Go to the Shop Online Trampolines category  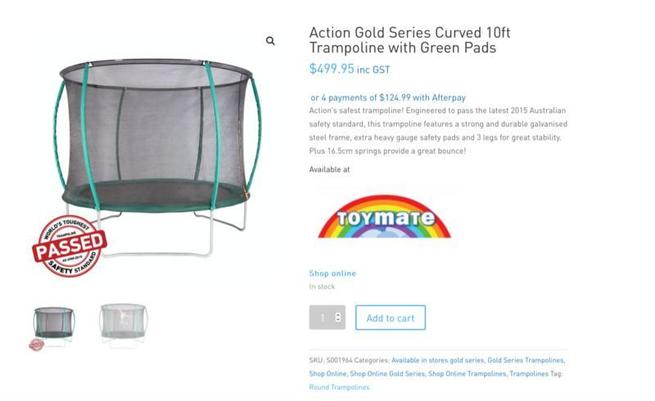pos(467,374)
